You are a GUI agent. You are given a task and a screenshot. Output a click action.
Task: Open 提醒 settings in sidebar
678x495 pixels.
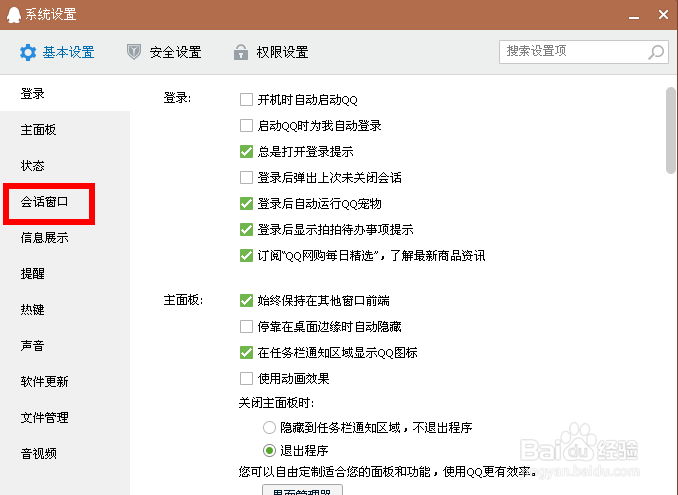(65, 273)
